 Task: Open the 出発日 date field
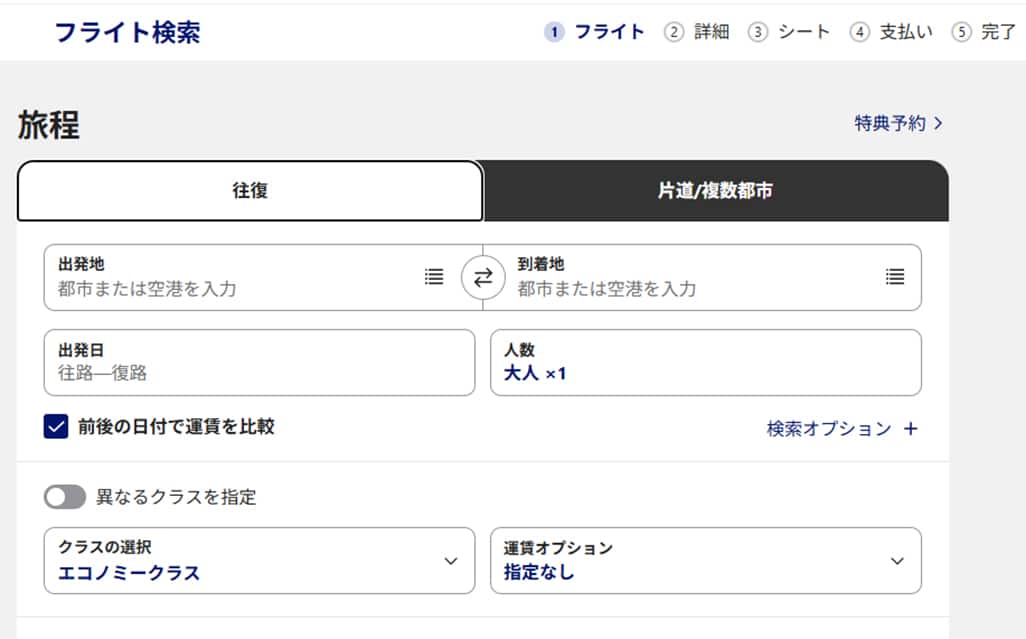[x=259, y=363]
